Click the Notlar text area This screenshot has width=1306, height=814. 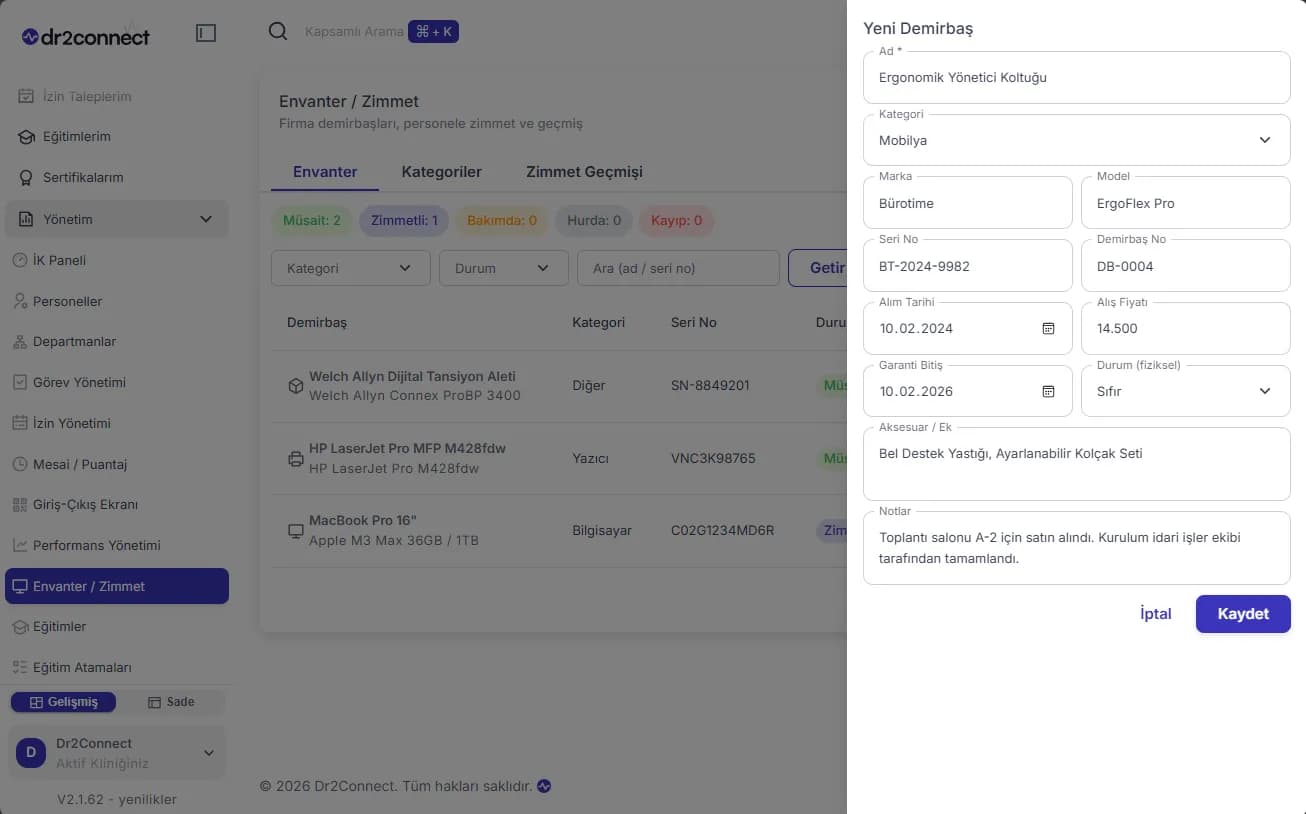point(1077,548)
